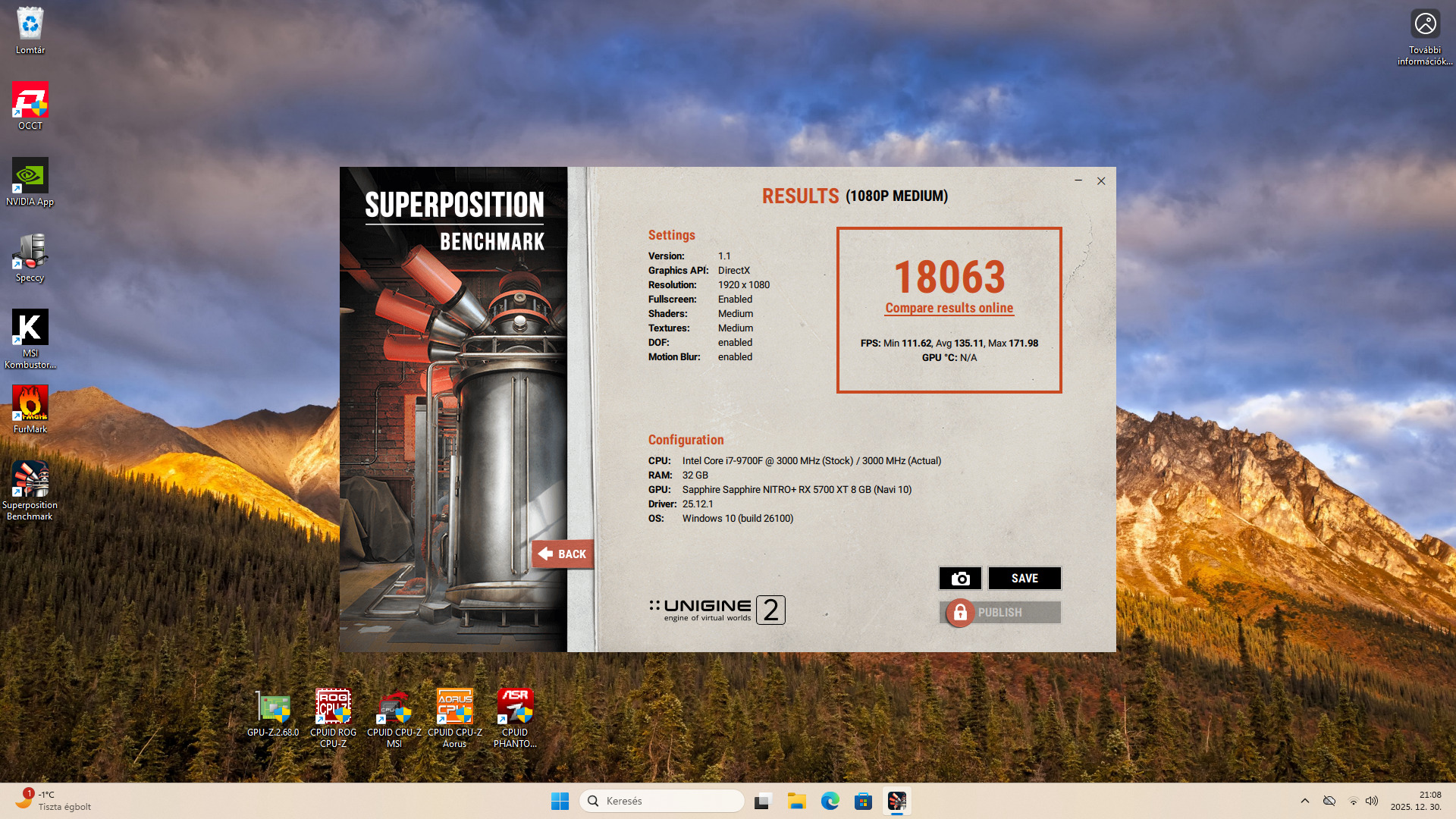1456x819 pixels.
Task: Open the volume control in tray
Action: click(x=1372, y=801)
